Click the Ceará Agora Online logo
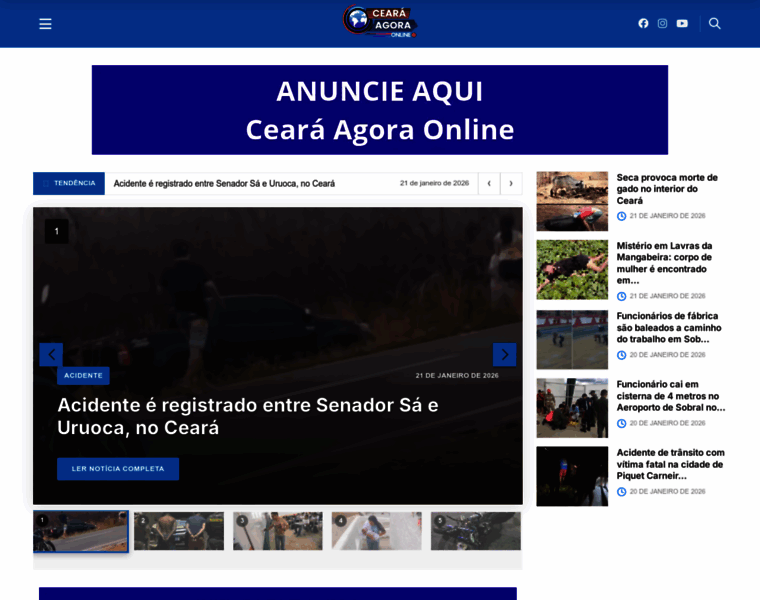760x600 pixels. (x=380, y=22)
